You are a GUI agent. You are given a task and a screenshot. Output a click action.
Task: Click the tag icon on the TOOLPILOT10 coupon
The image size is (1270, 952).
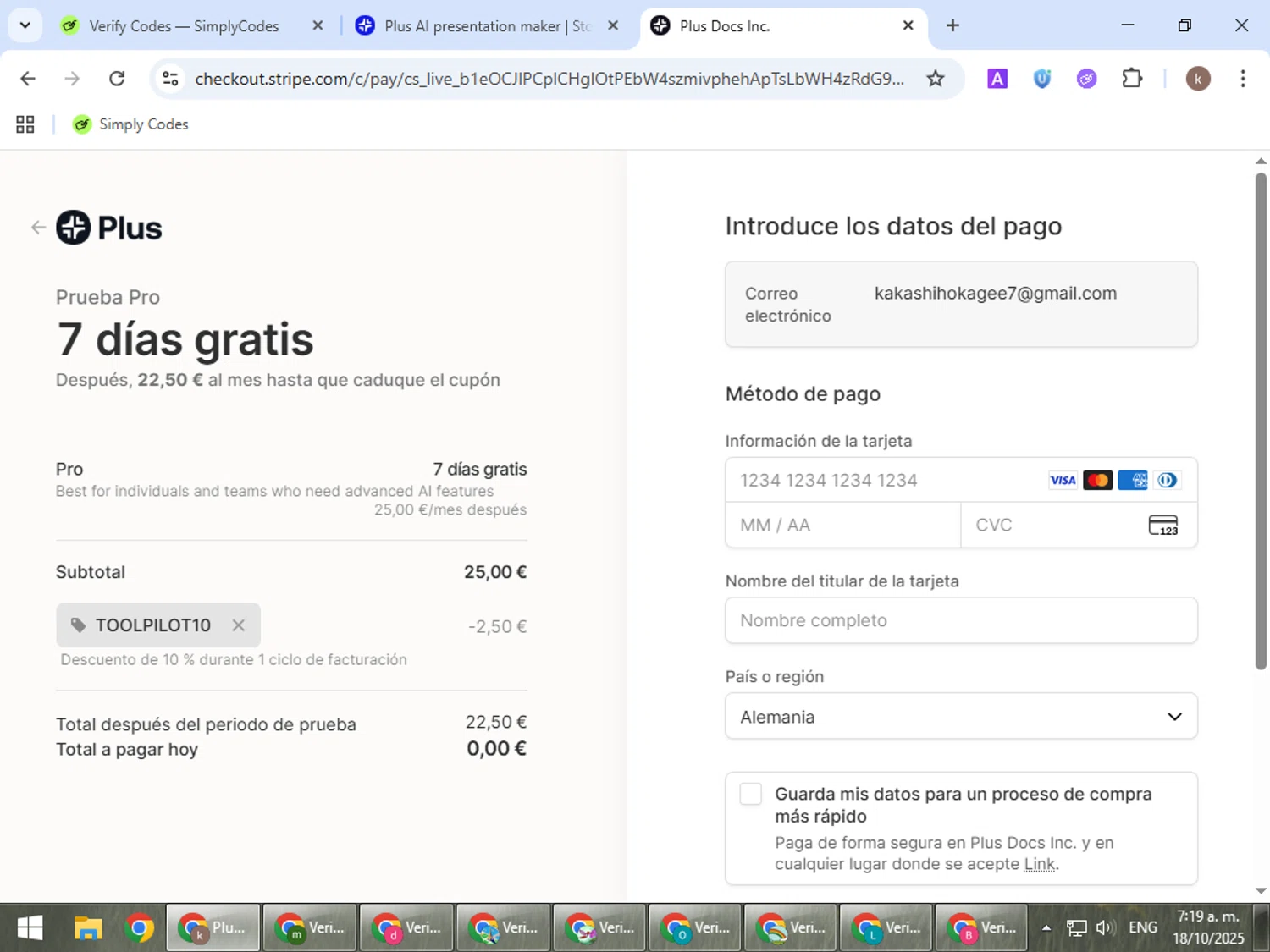coord(78,625)
